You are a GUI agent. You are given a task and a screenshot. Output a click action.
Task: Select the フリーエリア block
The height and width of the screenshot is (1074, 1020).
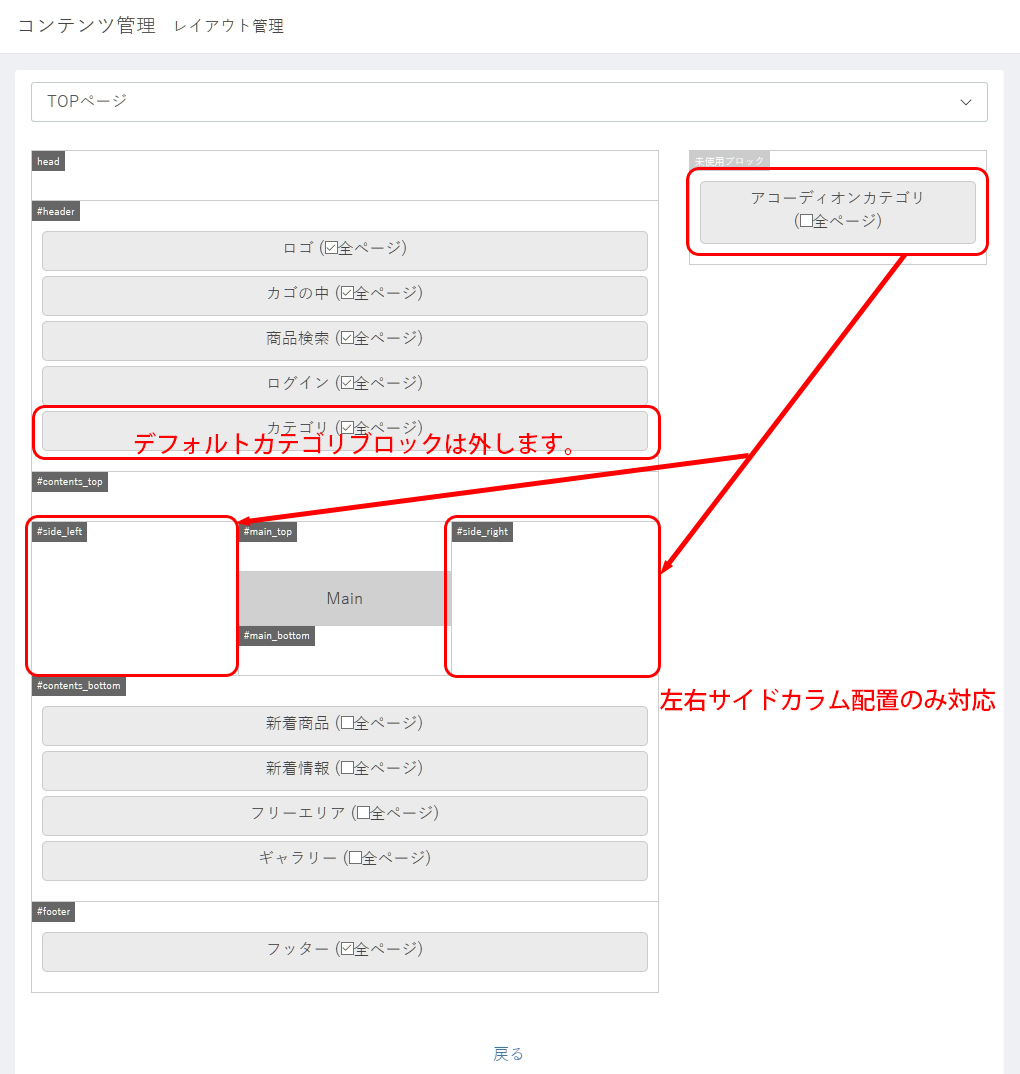coord(345,816)
